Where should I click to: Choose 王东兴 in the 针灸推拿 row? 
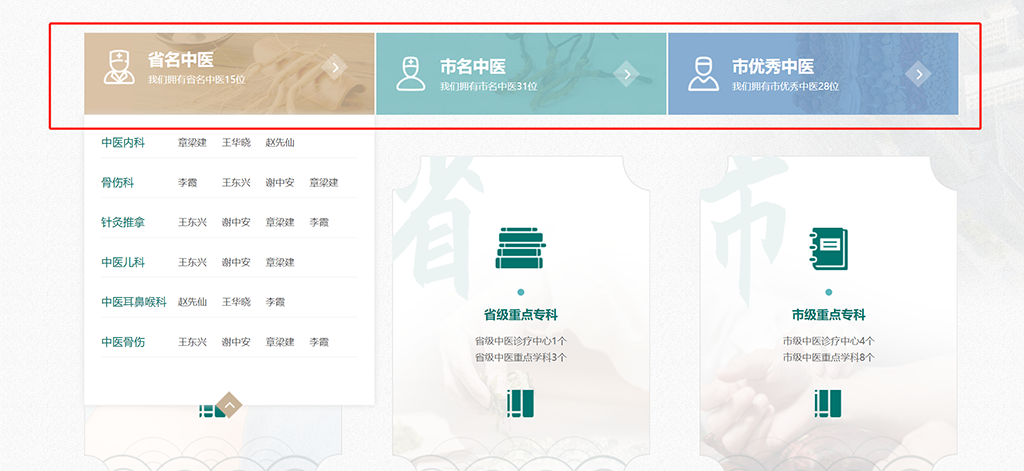point(193,222)
